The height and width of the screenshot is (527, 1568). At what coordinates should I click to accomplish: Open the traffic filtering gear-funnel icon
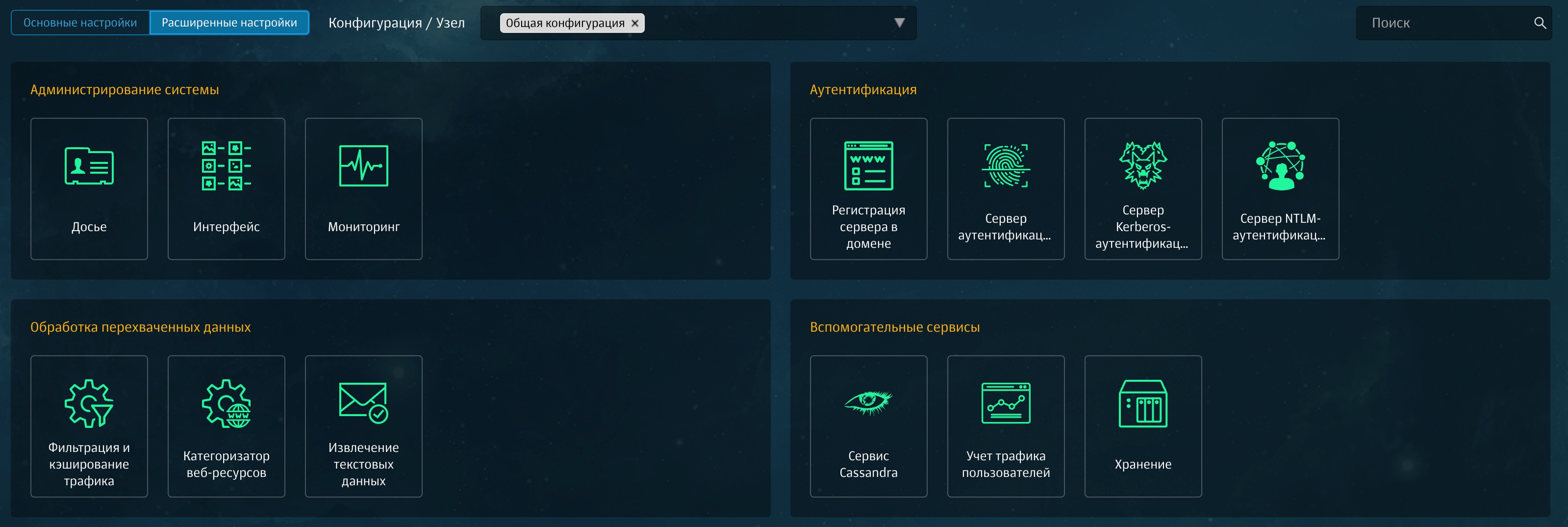(89, 403)
